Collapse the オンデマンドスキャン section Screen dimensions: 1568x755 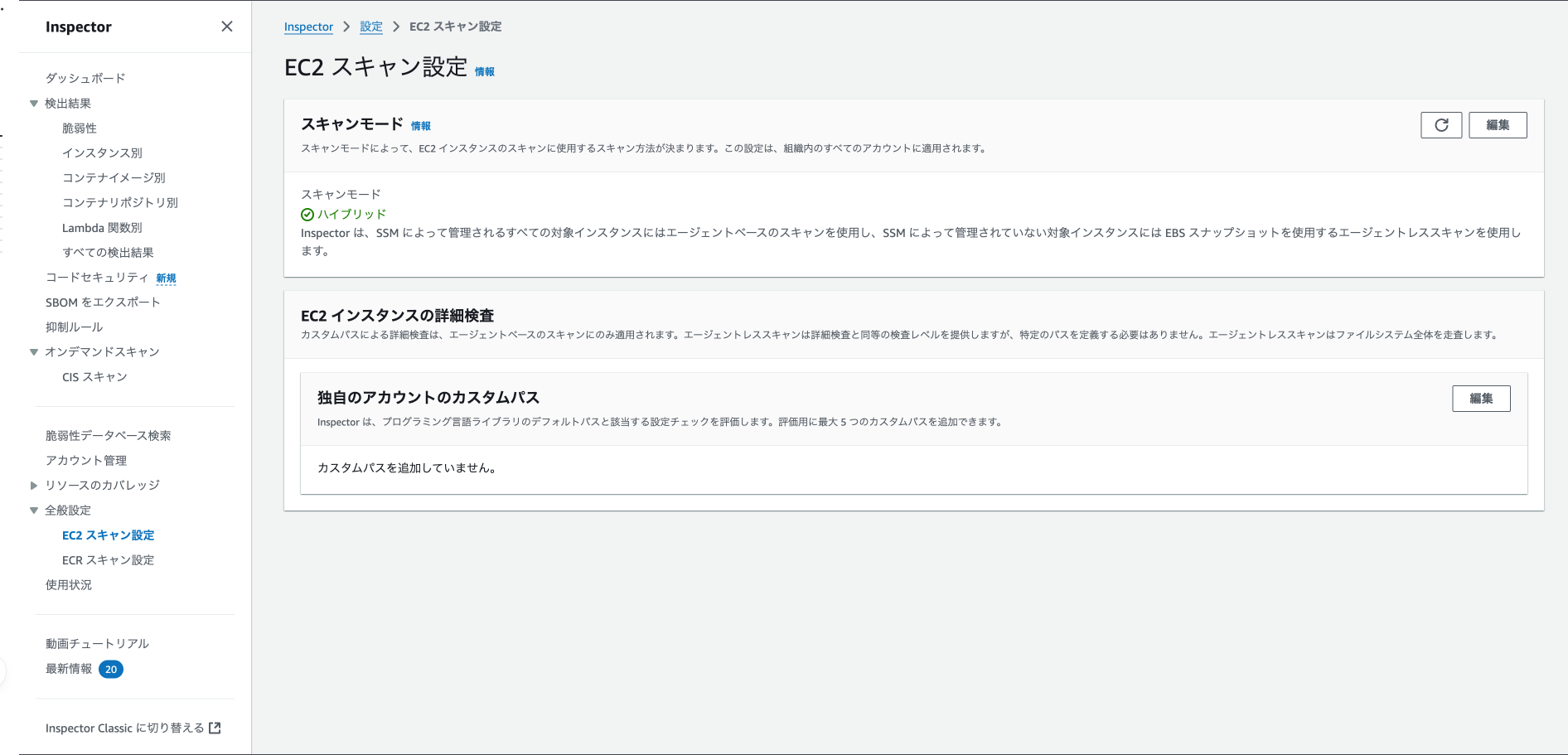click(x=33, y=351)
